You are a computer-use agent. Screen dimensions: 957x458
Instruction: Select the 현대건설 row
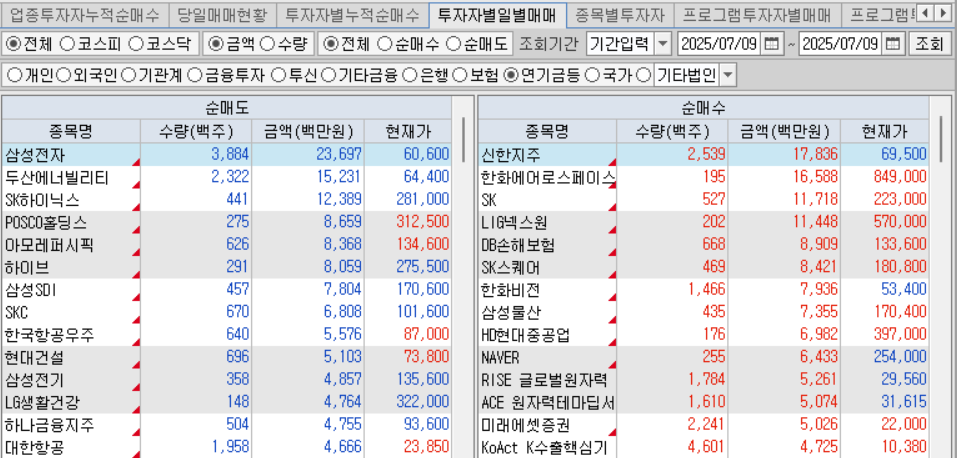[x=226, y=358]
